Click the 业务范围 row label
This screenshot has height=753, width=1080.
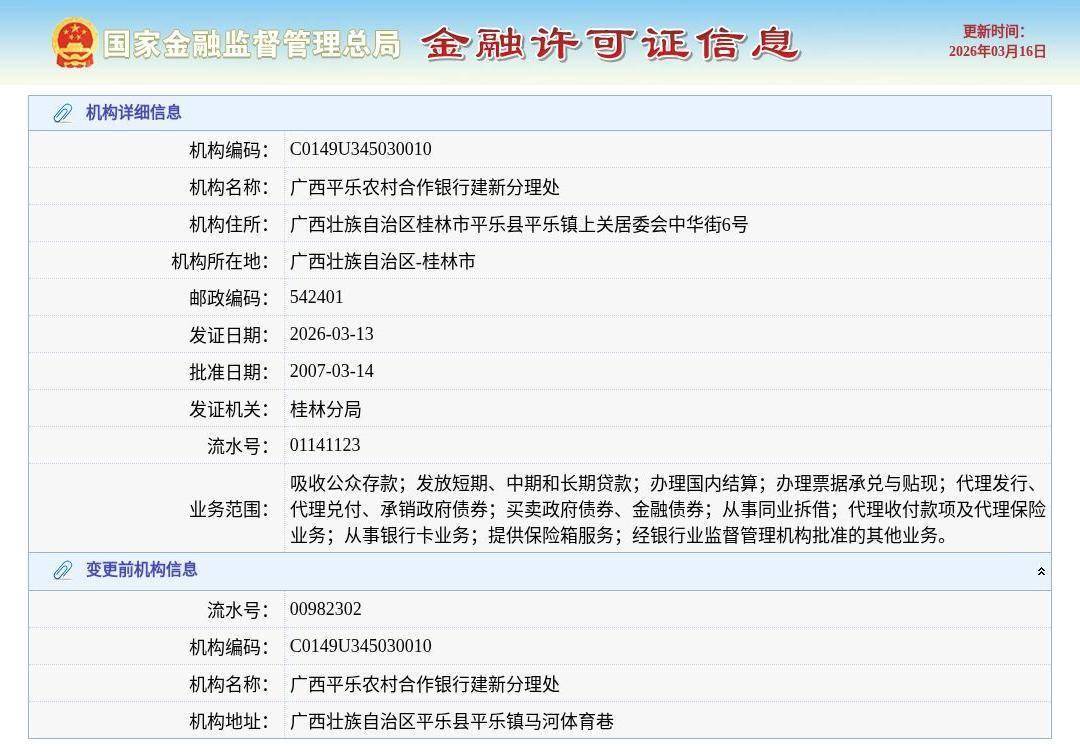(229, 510)
